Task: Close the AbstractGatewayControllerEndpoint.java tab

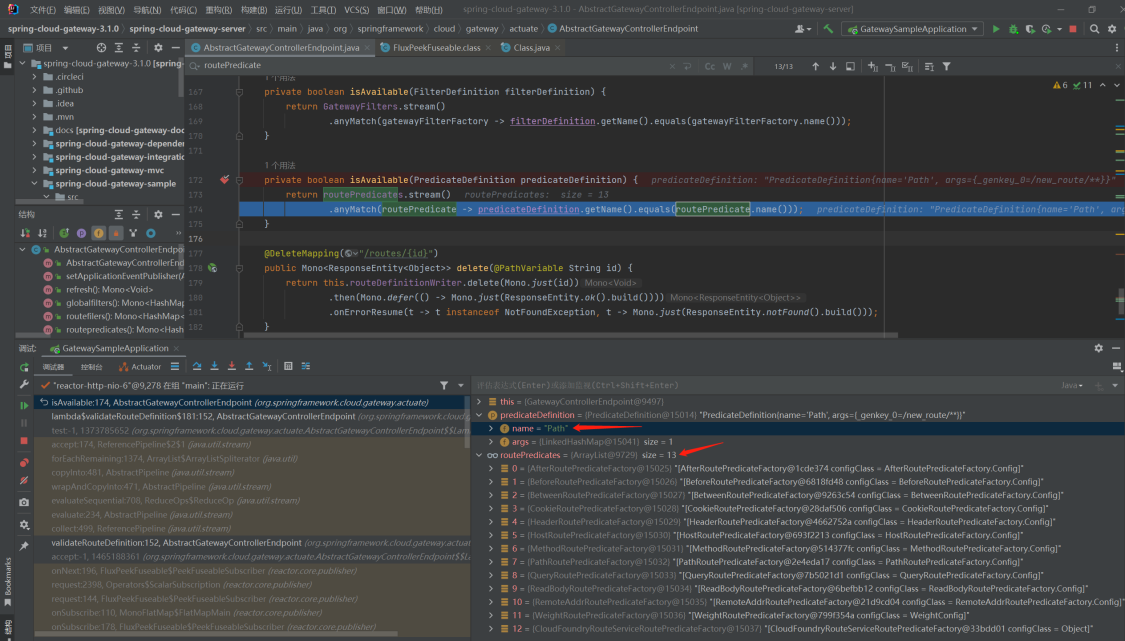Action: (367, 48)
